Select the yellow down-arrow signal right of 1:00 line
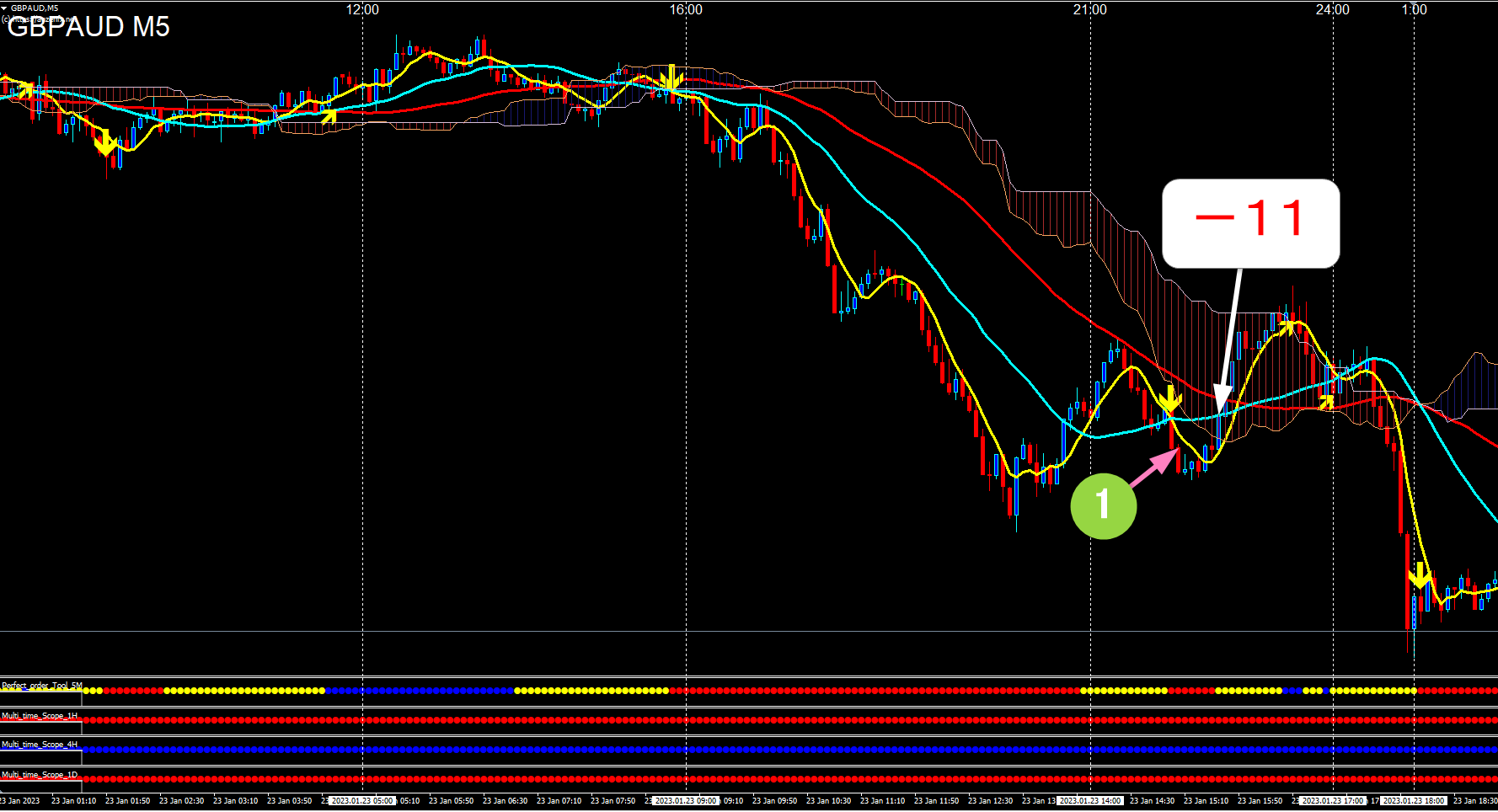This screenshot has height=812, width=1498. tap(1420, 575)
